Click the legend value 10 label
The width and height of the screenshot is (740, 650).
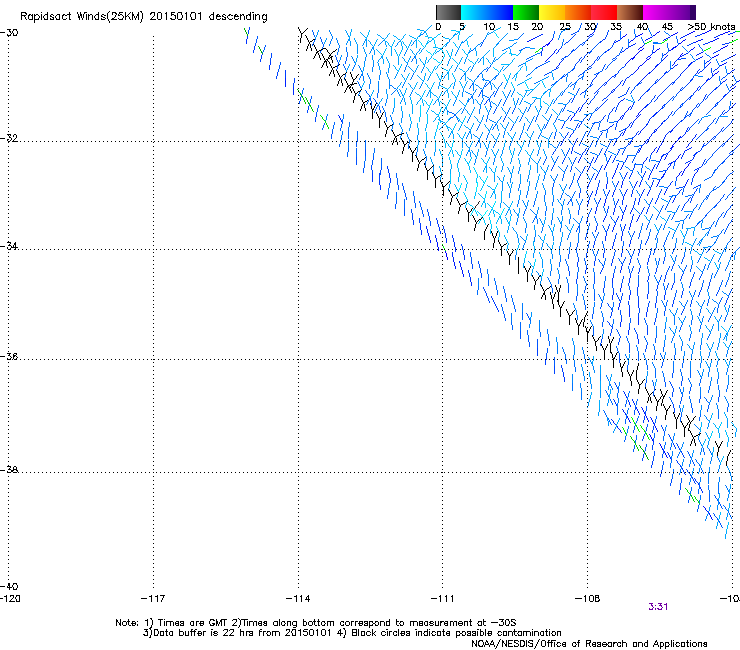pos(489,27)
